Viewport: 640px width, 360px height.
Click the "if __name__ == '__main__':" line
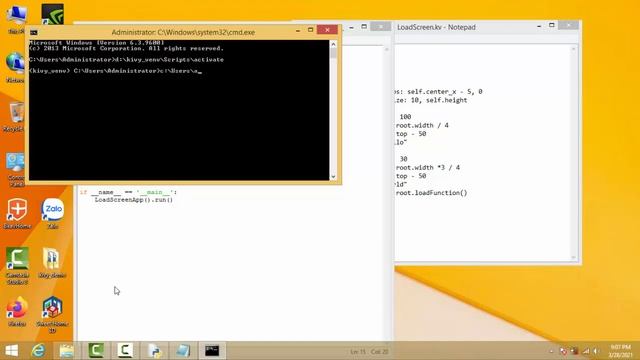point(128,192)
